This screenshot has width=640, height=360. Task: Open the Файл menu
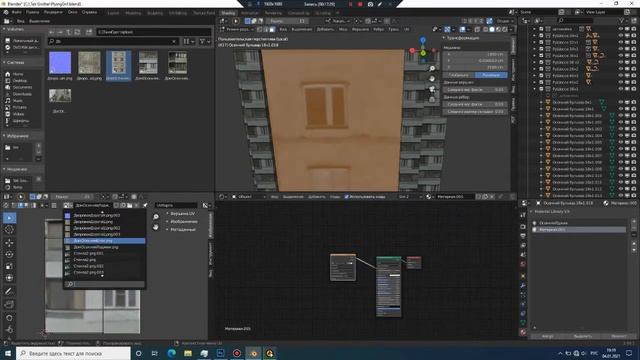pyautogui.click(x=16, y=12)
